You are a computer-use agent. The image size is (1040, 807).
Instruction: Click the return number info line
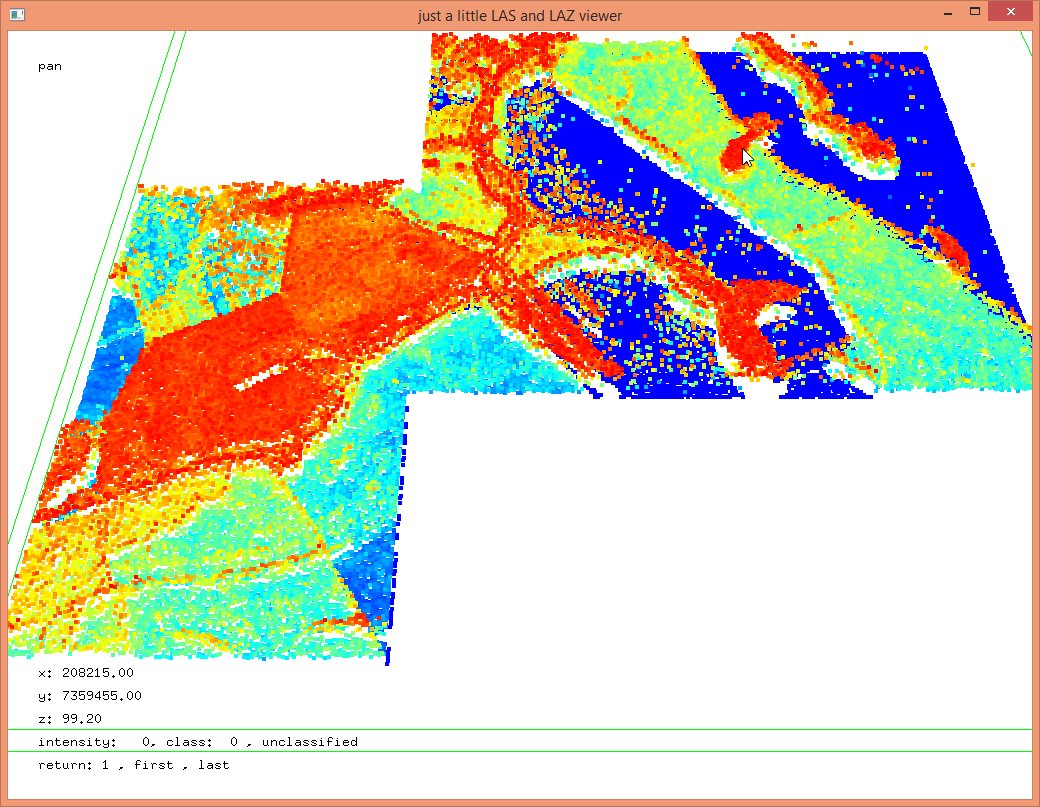coord(133,765)
